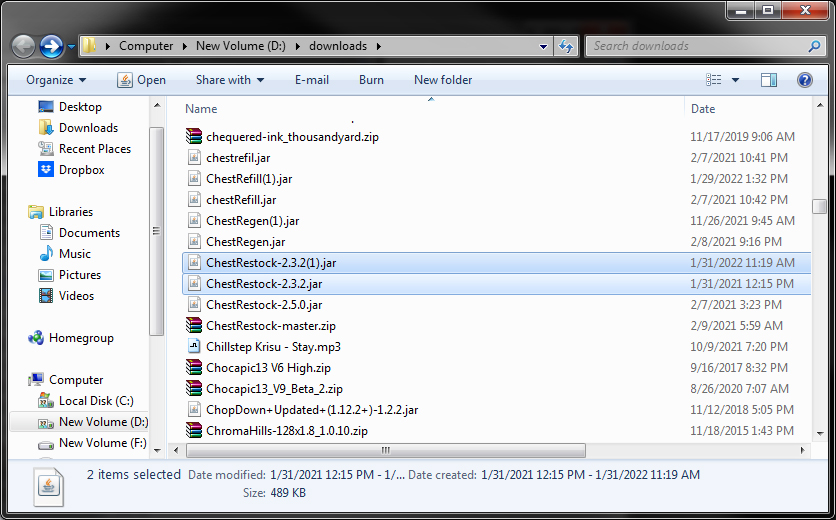
Task: Select Chocapic13_V9_Beta_2.zip archive icon
Action: (194, 389)
